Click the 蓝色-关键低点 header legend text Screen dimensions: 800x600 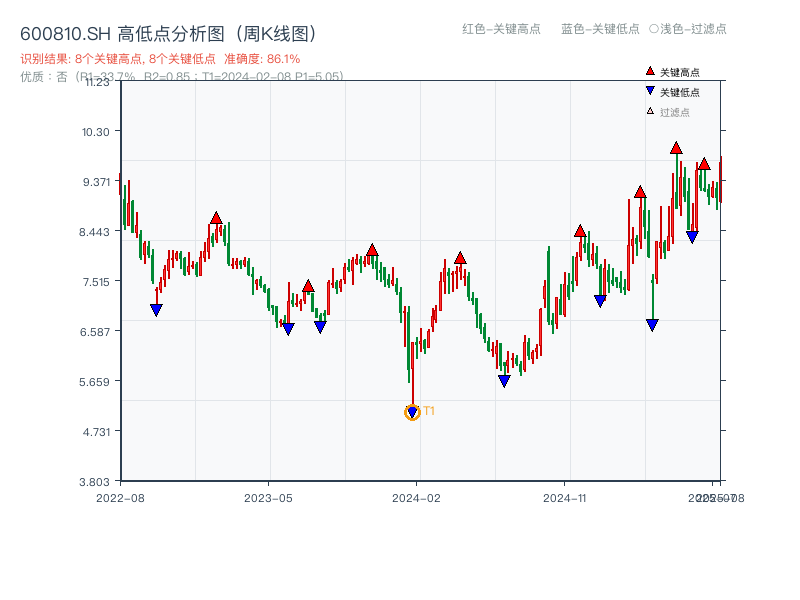[600, 29]
